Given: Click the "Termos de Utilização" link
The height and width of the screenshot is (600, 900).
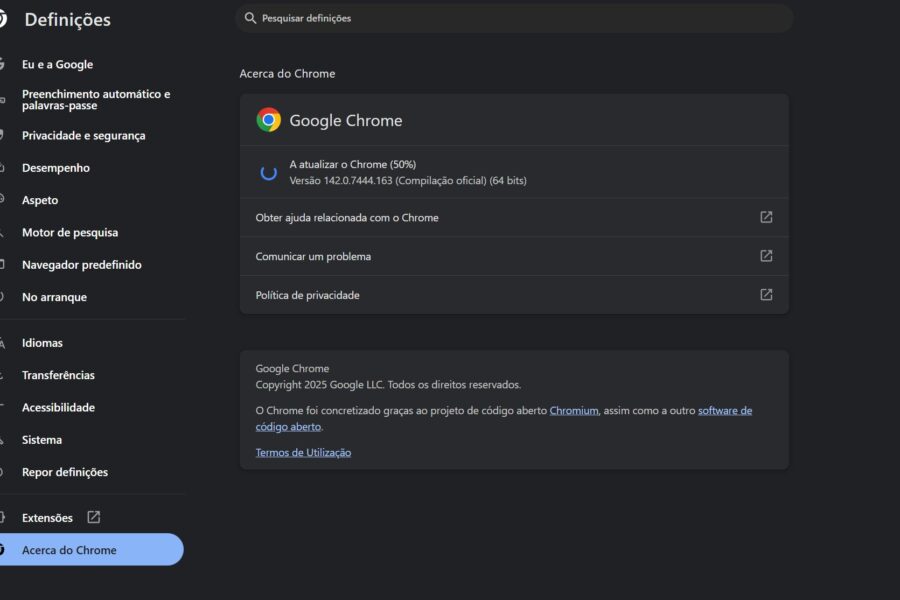Looking at the screenshot, I should coord(302,451).
